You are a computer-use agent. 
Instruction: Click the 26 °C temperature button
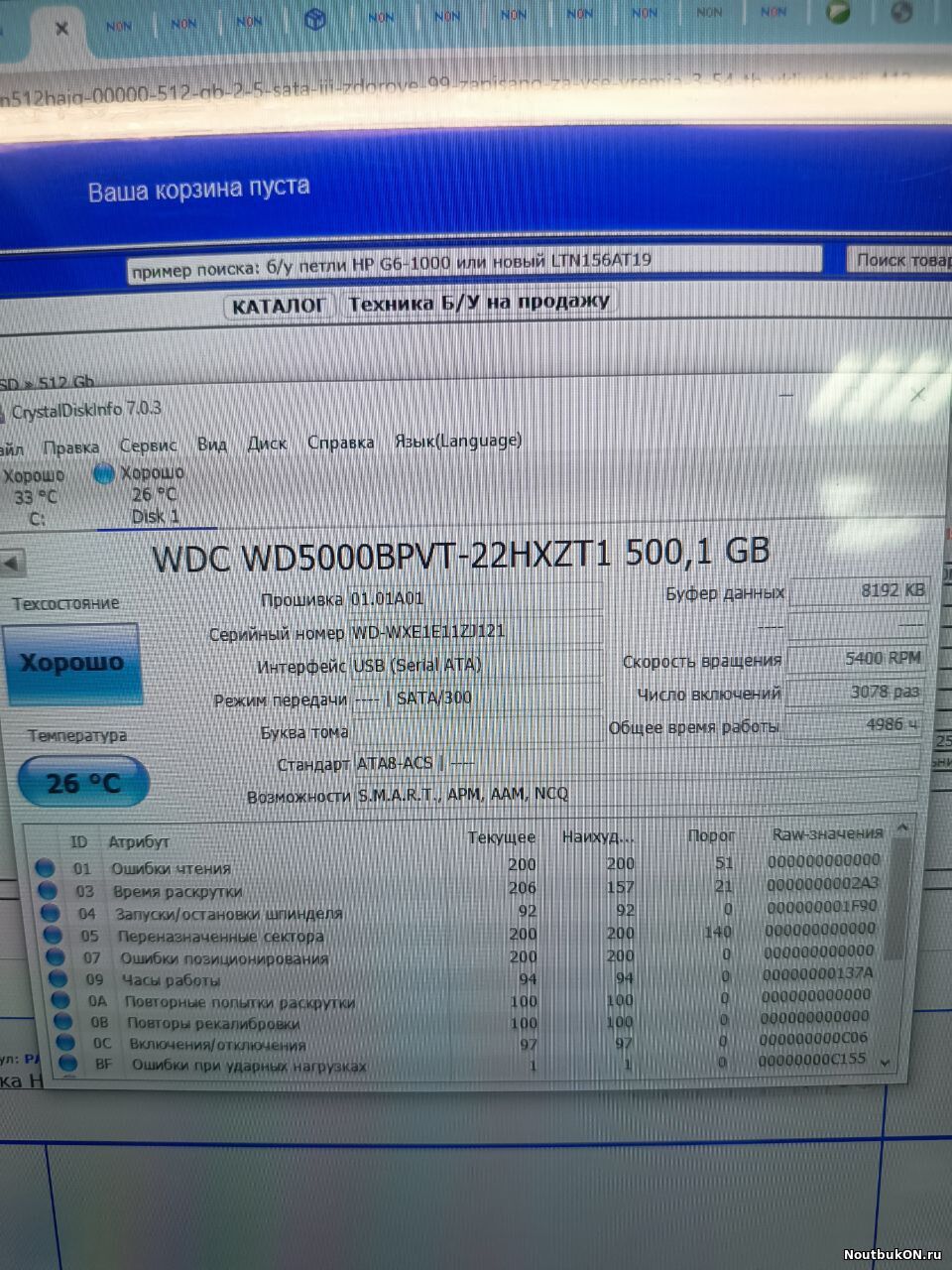(83, 783)
